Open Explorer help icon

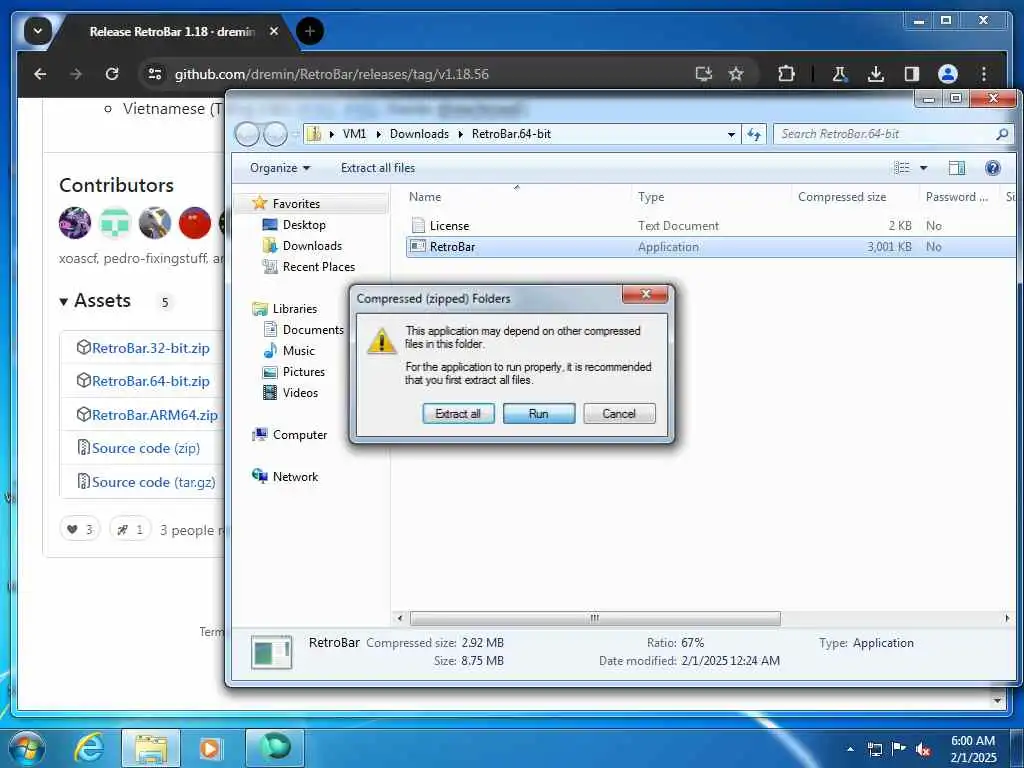[x=993, y=168]
